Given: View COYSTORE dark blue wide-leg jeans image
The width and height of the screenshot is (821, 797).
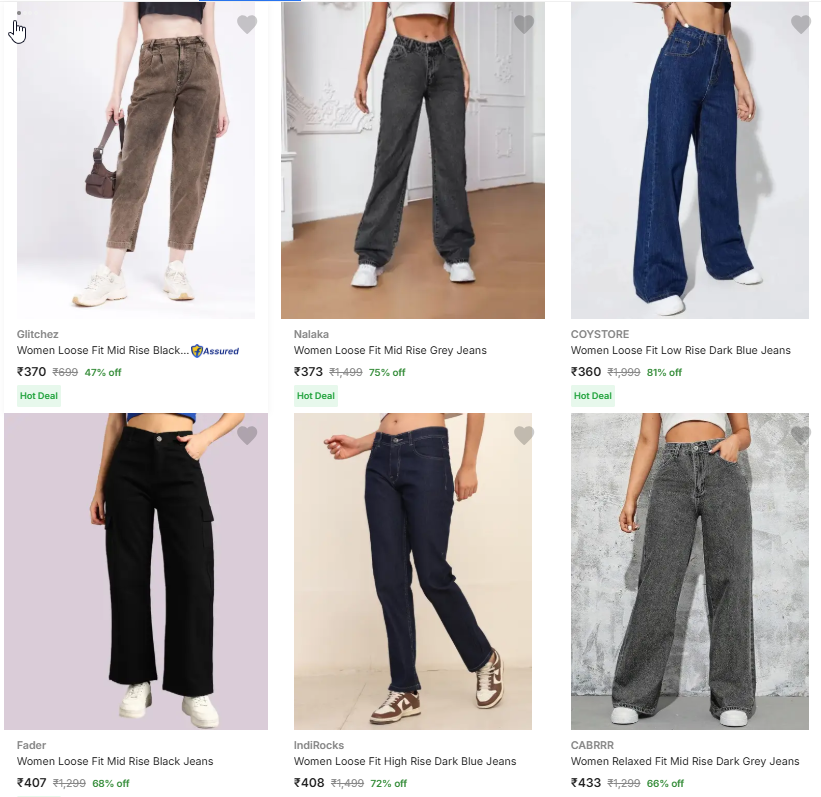Looking at the screenshot, I should coord(690,160).
